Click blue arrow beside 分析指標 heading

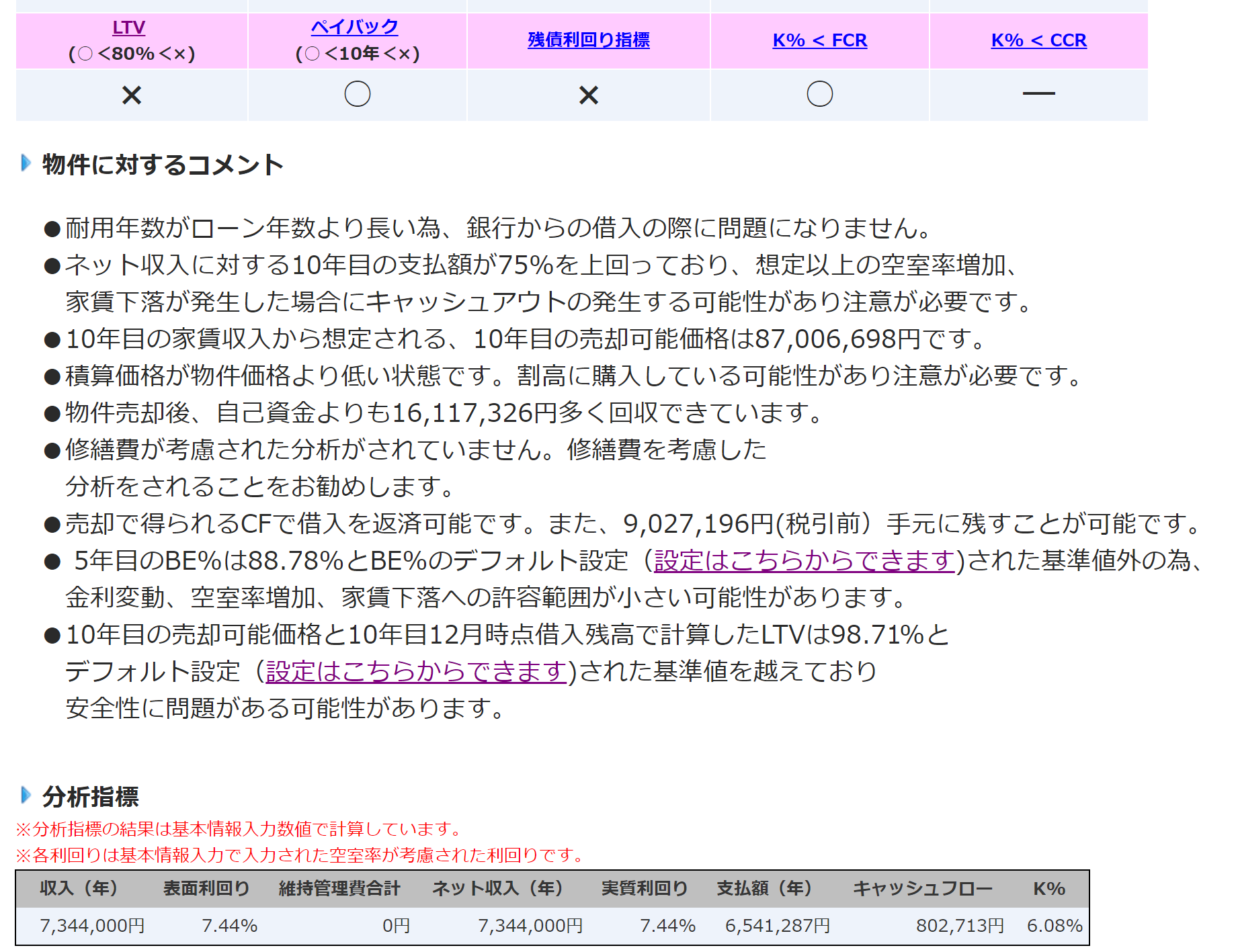26,795
